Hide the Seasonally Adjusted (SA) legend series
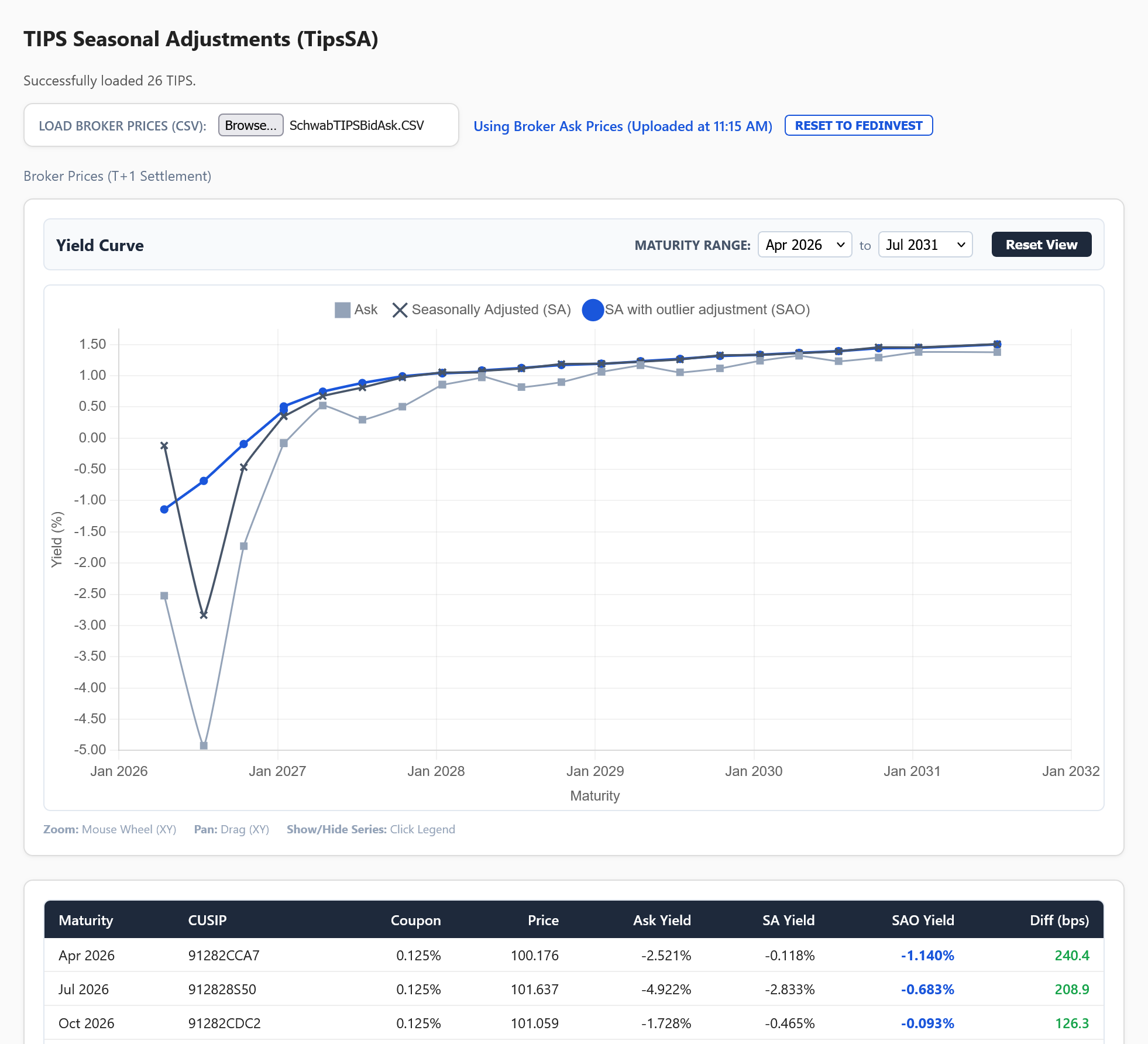Image resolution: width=1148 pixels, height=1044 pixels. tap(481, 310)
